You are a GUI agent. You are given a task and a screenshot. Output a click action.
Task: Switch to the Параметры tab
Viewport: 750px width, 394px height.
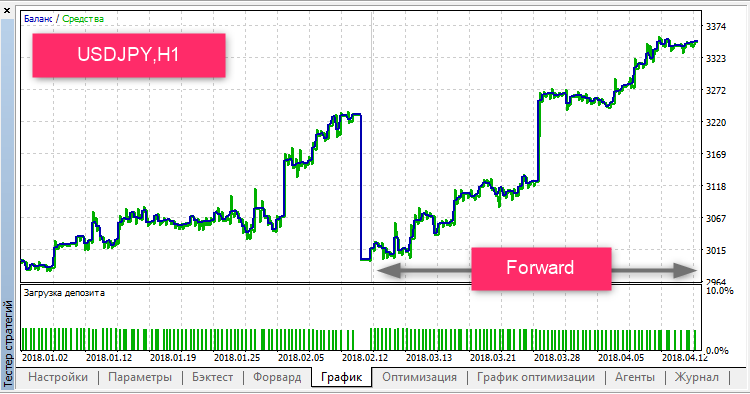point(140,377)
